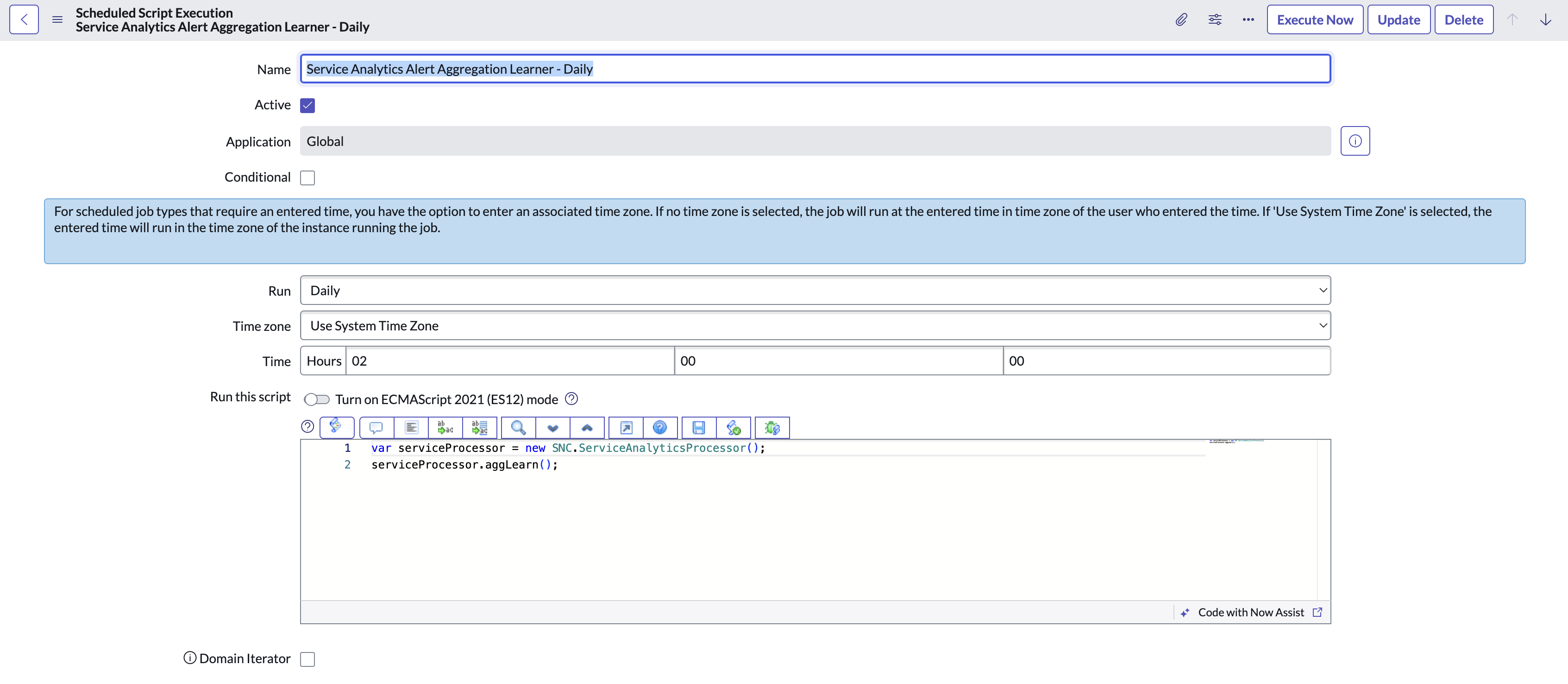Format the script code
The width and height of the screenshot is (1568, 684).
411,428
